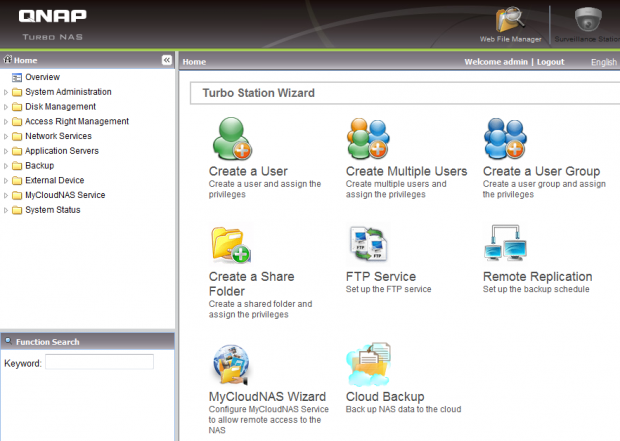
Task: Open the Remote Replication wizard link
Action: tap(537, 276)
